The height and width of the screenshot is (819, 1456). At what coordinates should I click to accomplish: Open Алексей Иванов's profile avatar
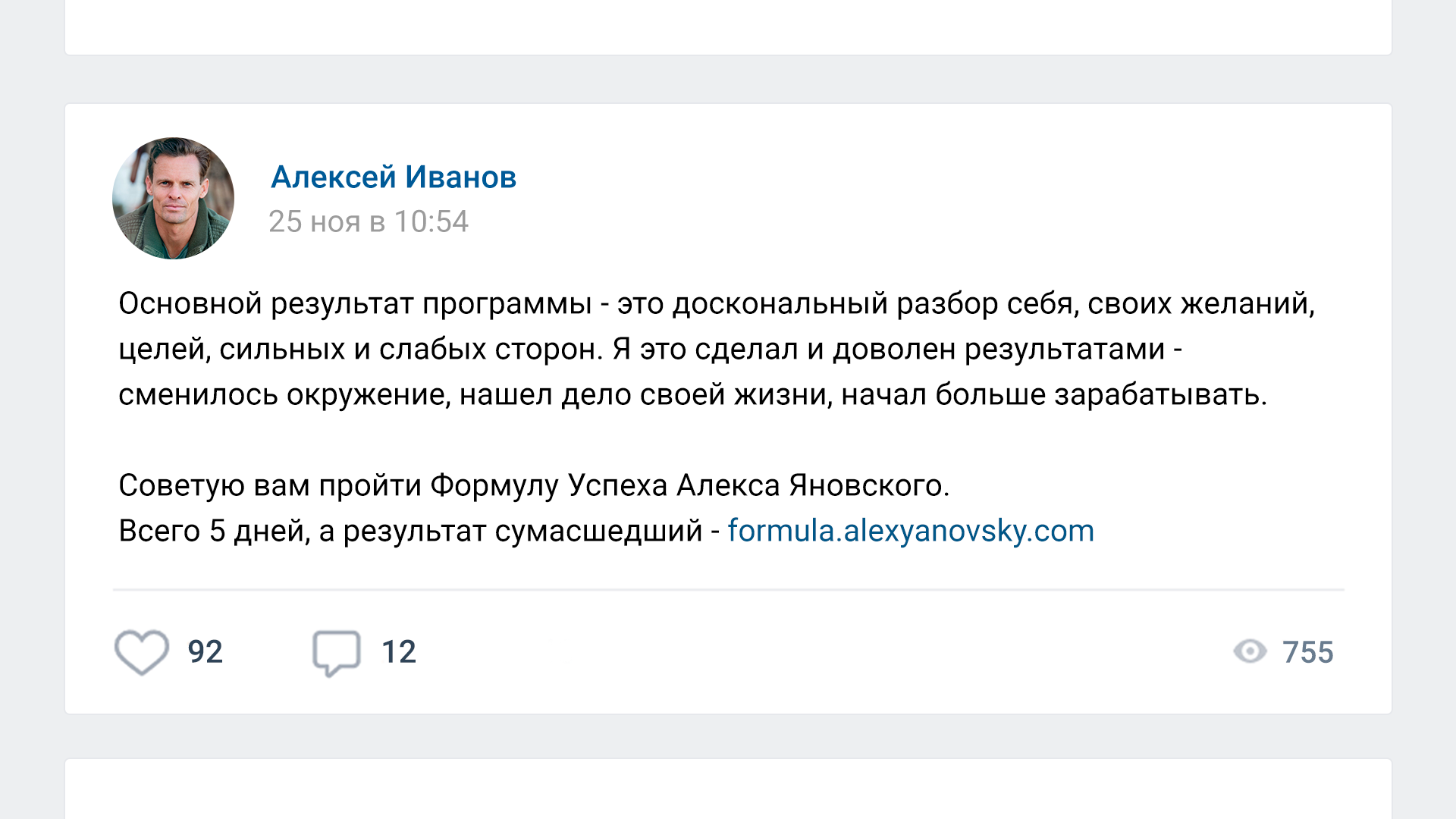[173, 198]
